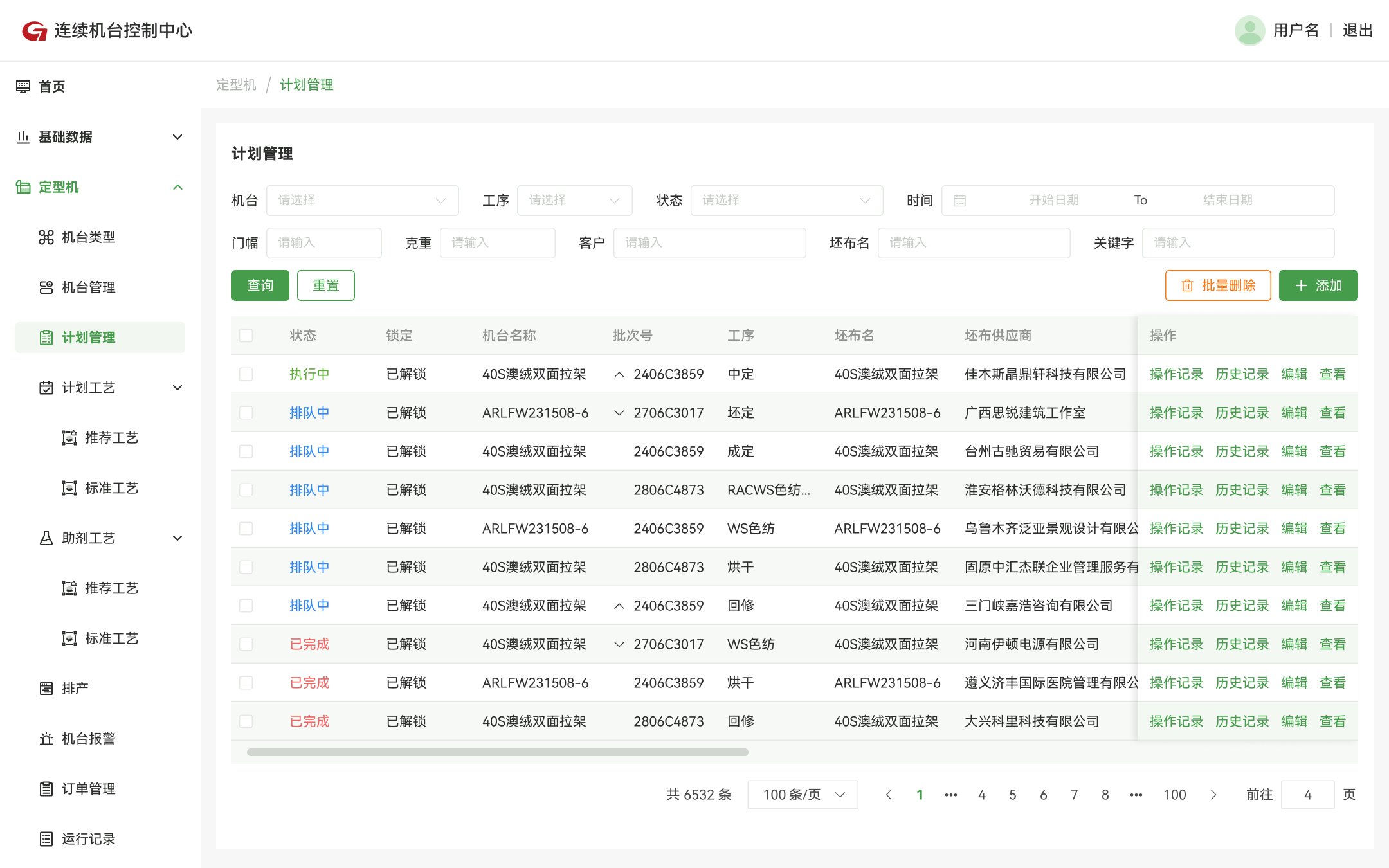Go to the next page arrow

tap(1213, 795)
